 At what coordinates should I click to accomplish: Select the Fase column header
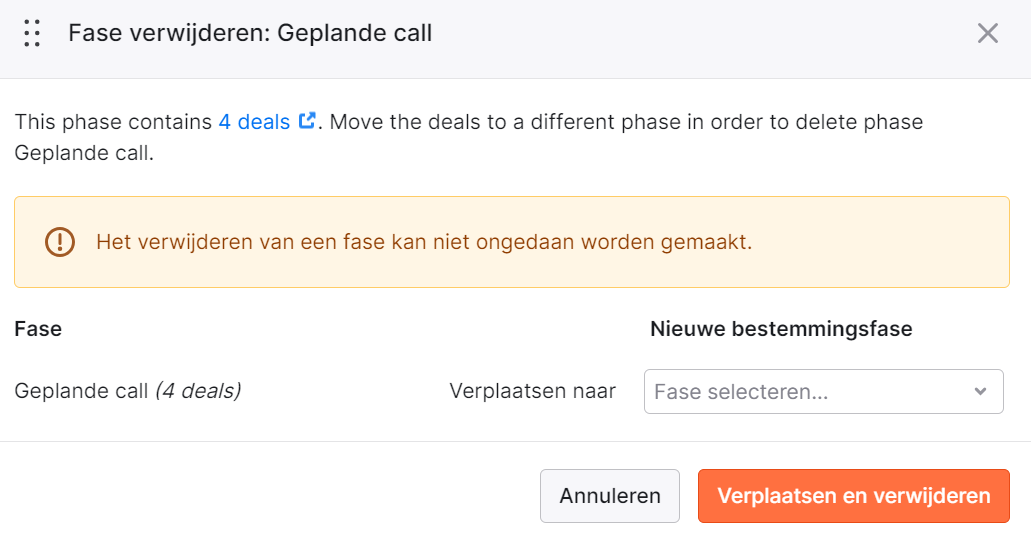[38, 329]
